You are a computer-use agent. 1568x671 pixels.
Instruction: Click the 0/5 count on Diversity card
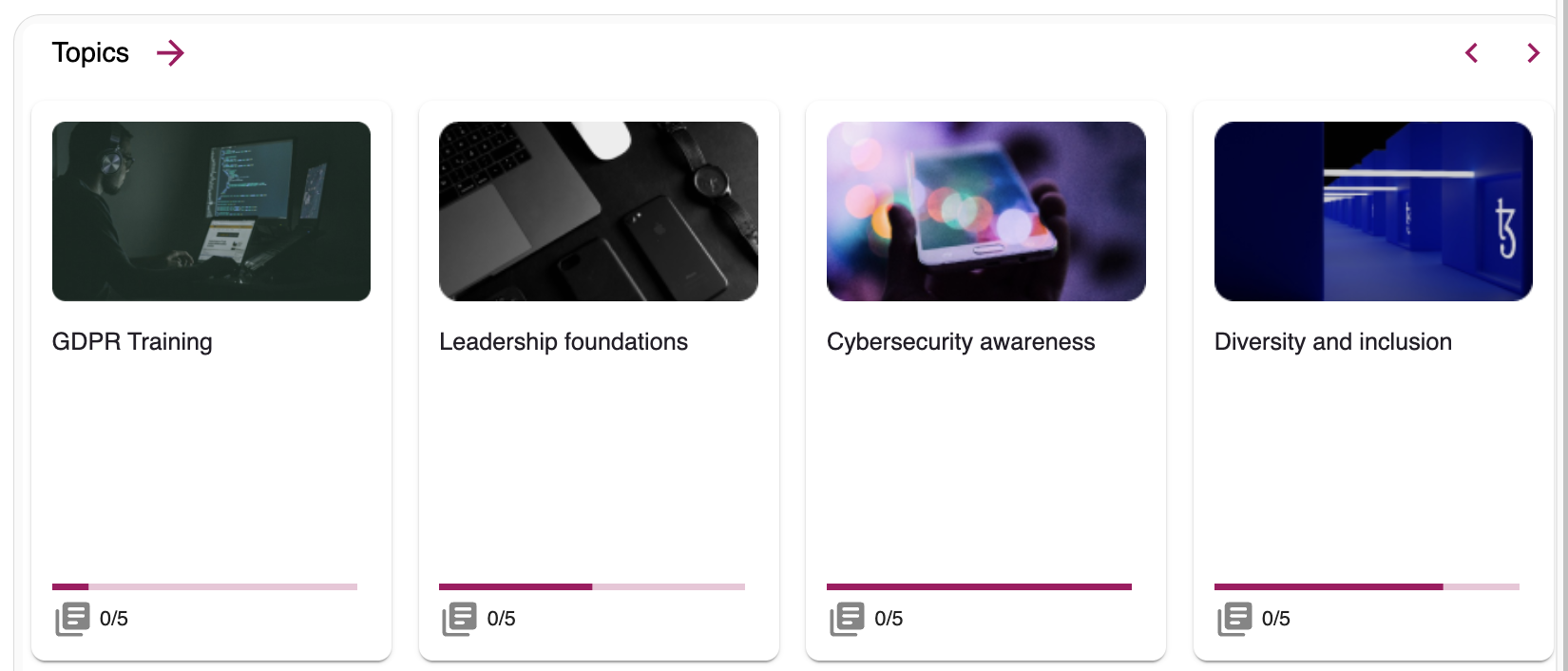(x=1276, y=619)
